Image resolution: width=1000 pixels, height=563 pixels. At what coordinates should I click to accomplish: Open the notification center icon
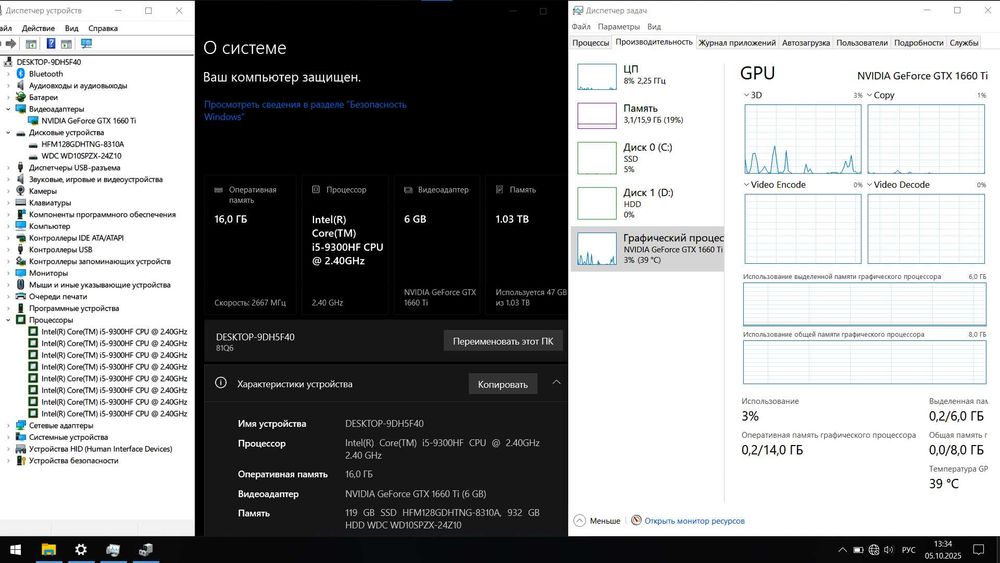point(978,550)
